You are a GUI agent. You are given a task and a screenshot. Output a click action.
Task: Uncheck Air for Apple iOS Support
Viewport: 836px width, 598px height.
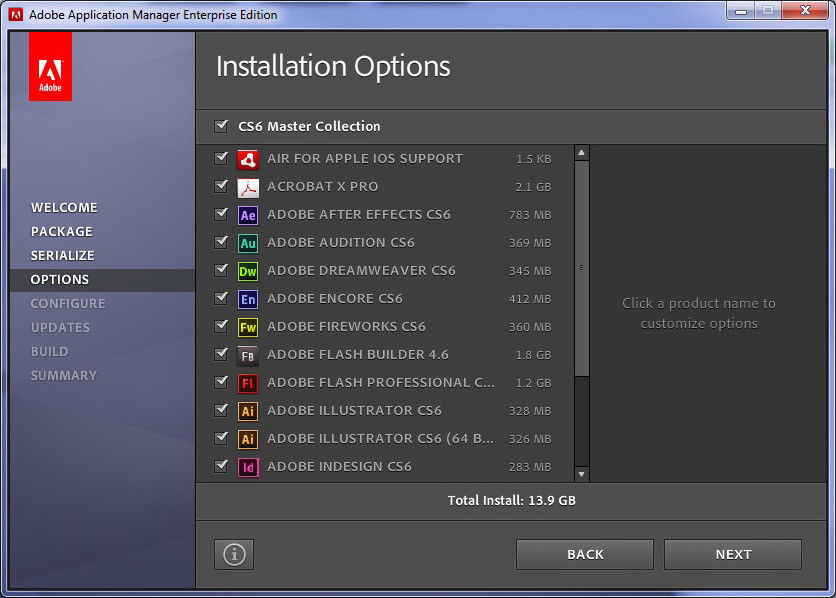click(x=221, y=158)
